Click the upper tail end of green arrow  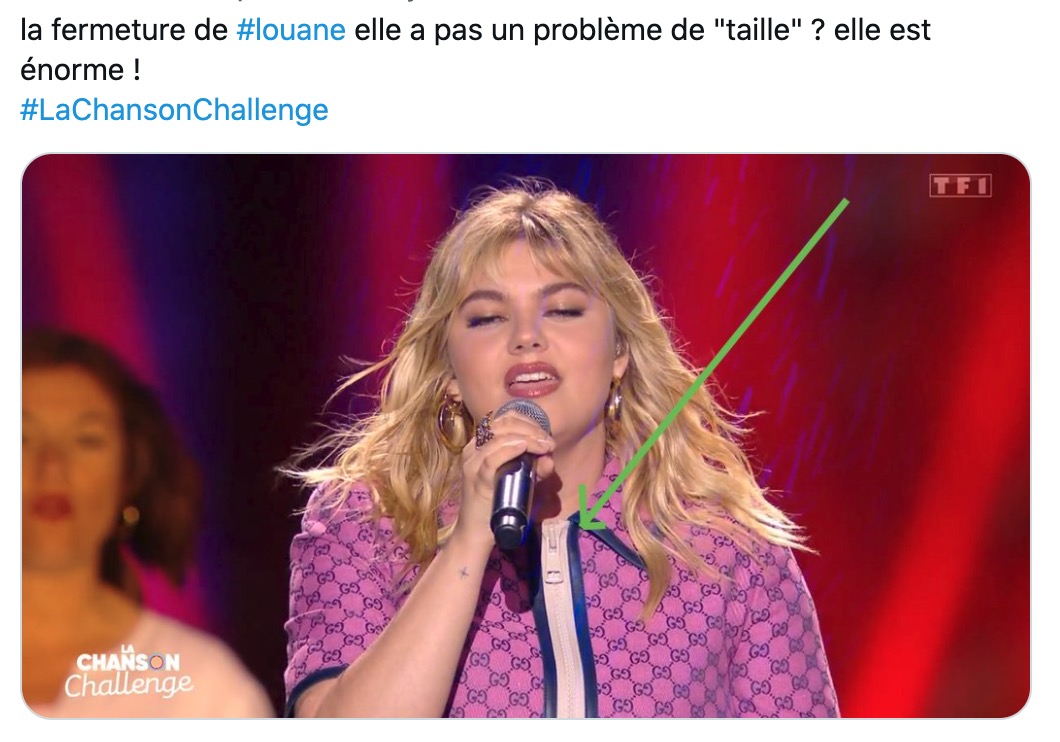(x=845, y=201)
